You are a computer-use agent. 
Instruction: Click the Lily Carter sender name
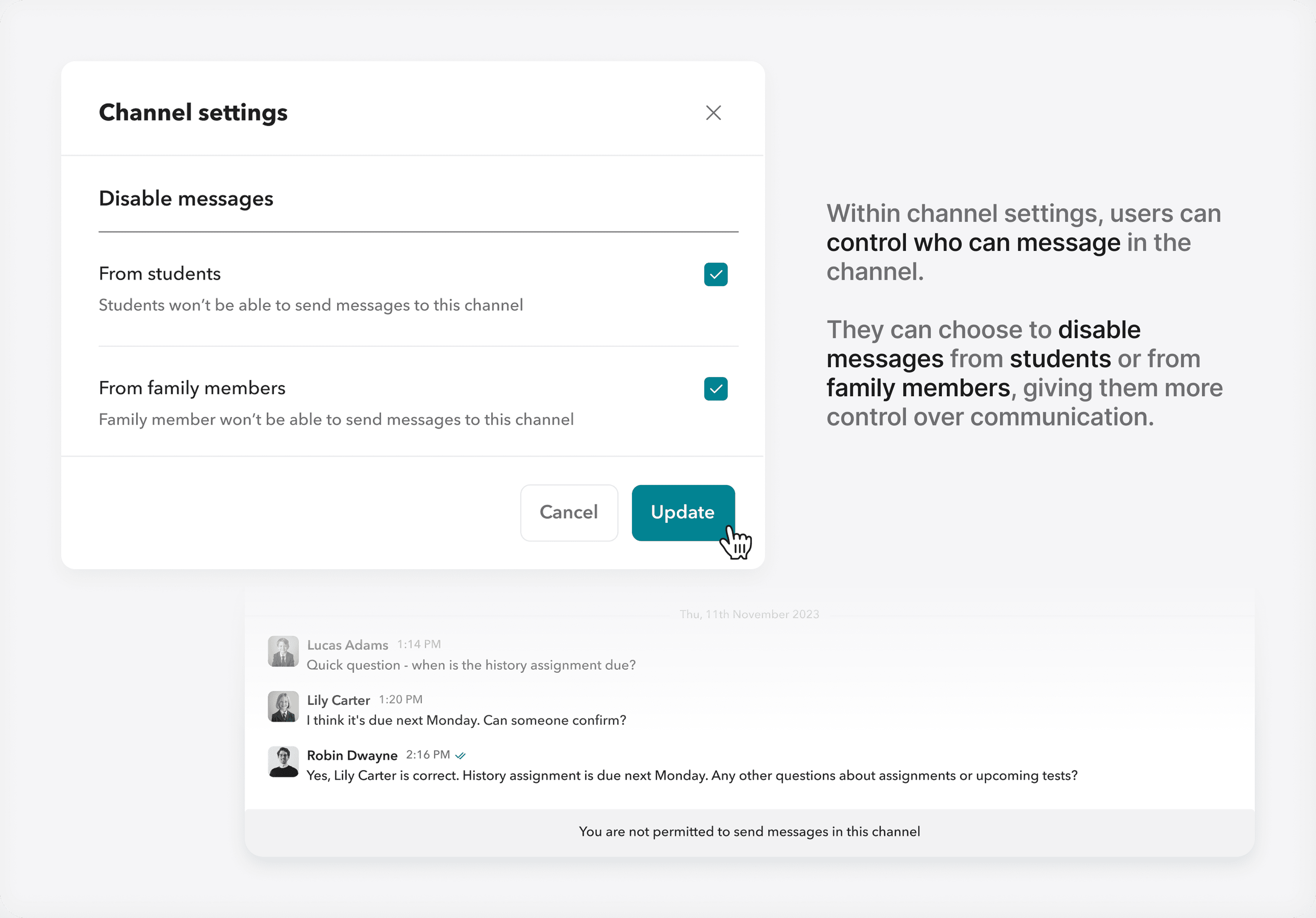coord(338,700)
